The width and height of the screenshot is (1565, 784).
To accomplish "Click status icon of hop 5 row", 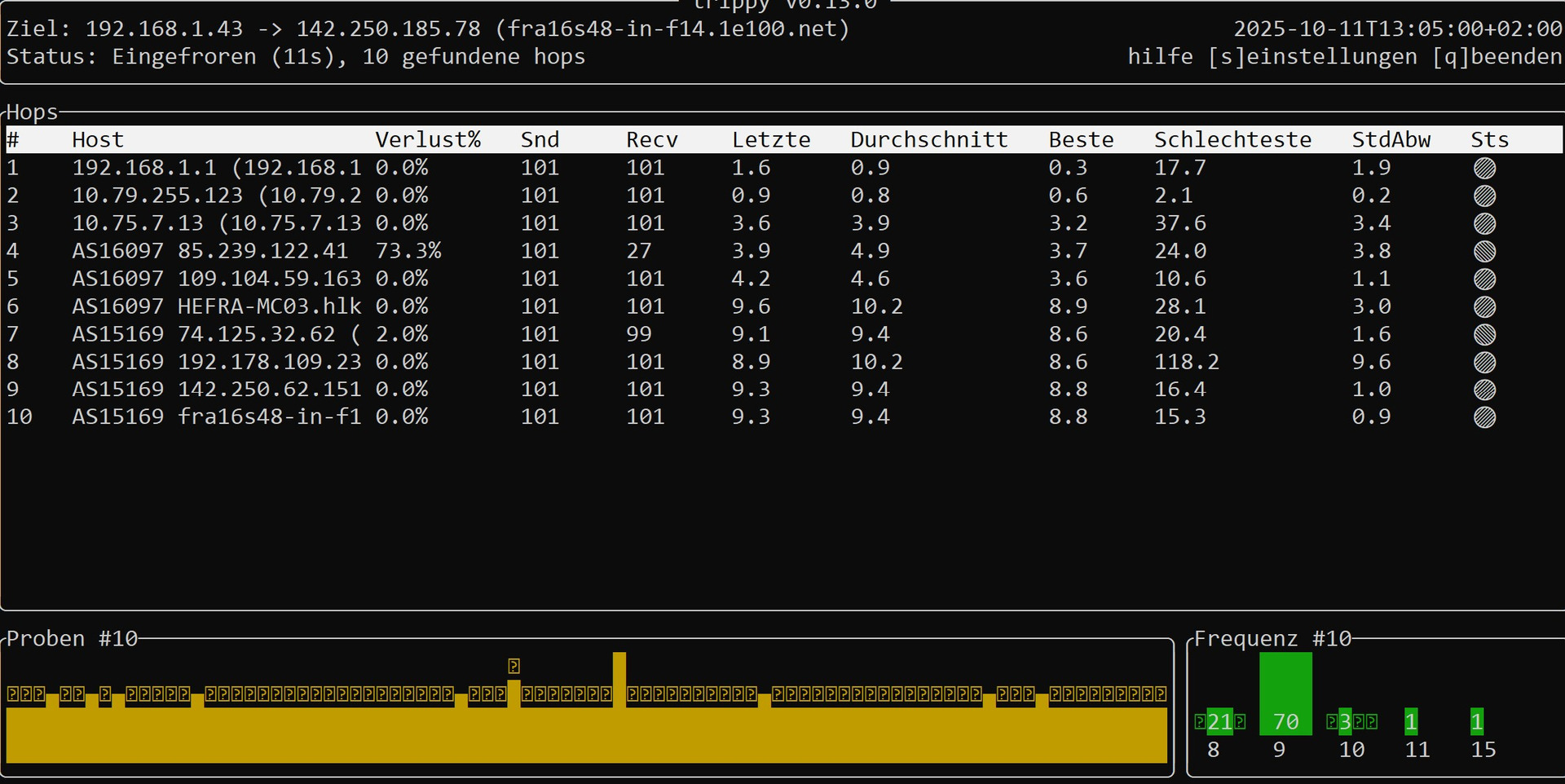I will coord(1484,279).
